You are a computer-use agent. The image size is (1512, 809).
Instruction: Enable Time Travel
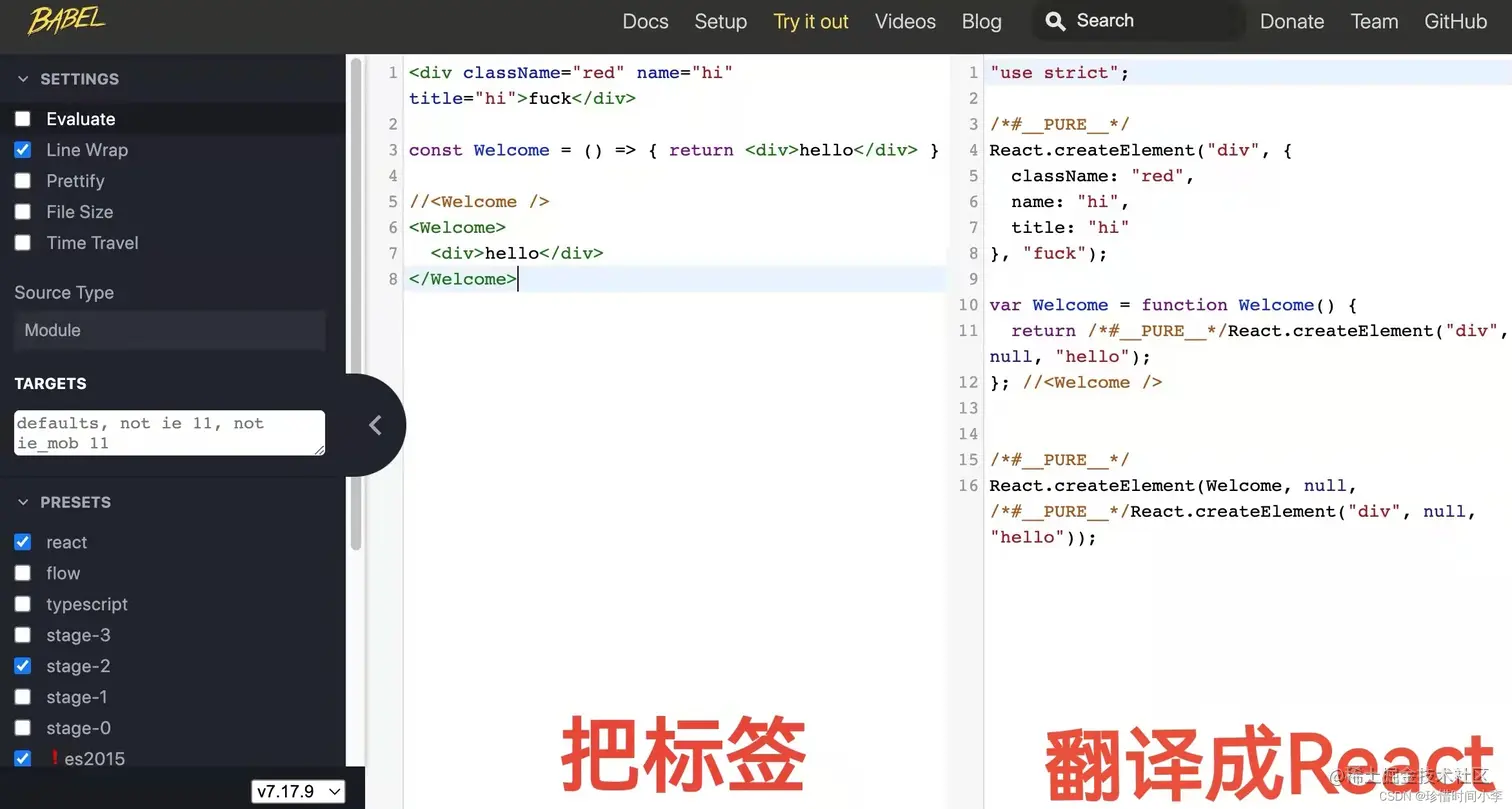point(22,243)
